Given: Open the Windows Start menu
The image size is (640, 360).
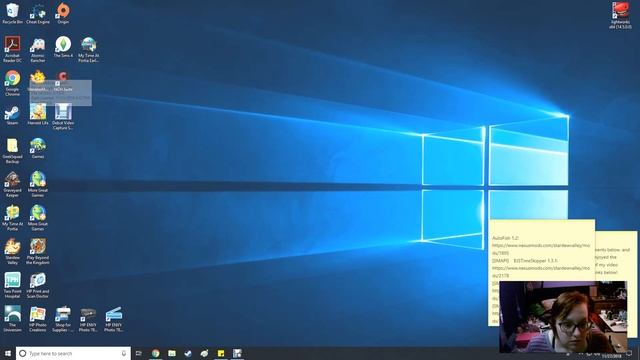Looking at the screenshot, I should pyautogui.click(x=8, y=353).
